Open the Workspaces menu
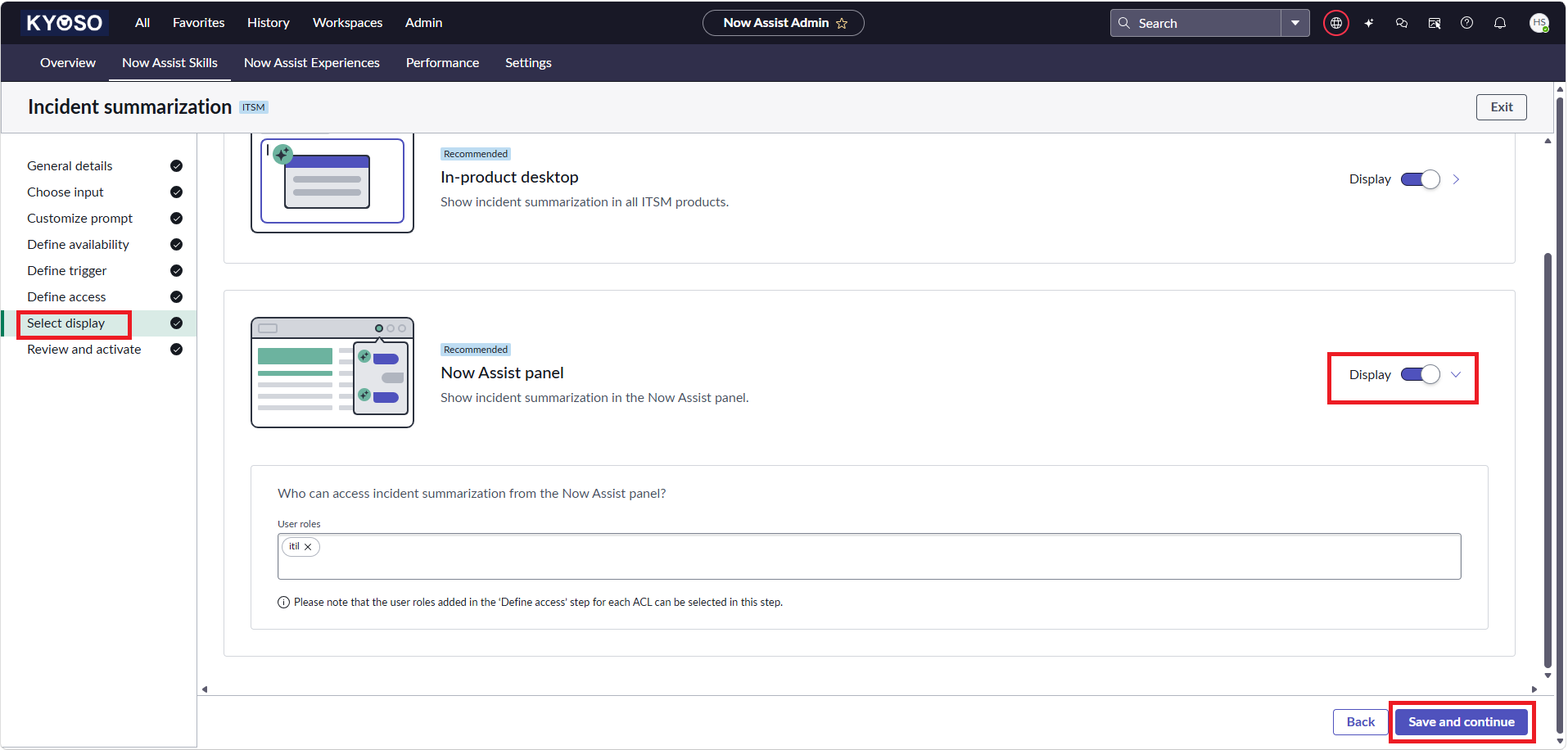This screenshot has width=1568, height=750. point(348,23)
